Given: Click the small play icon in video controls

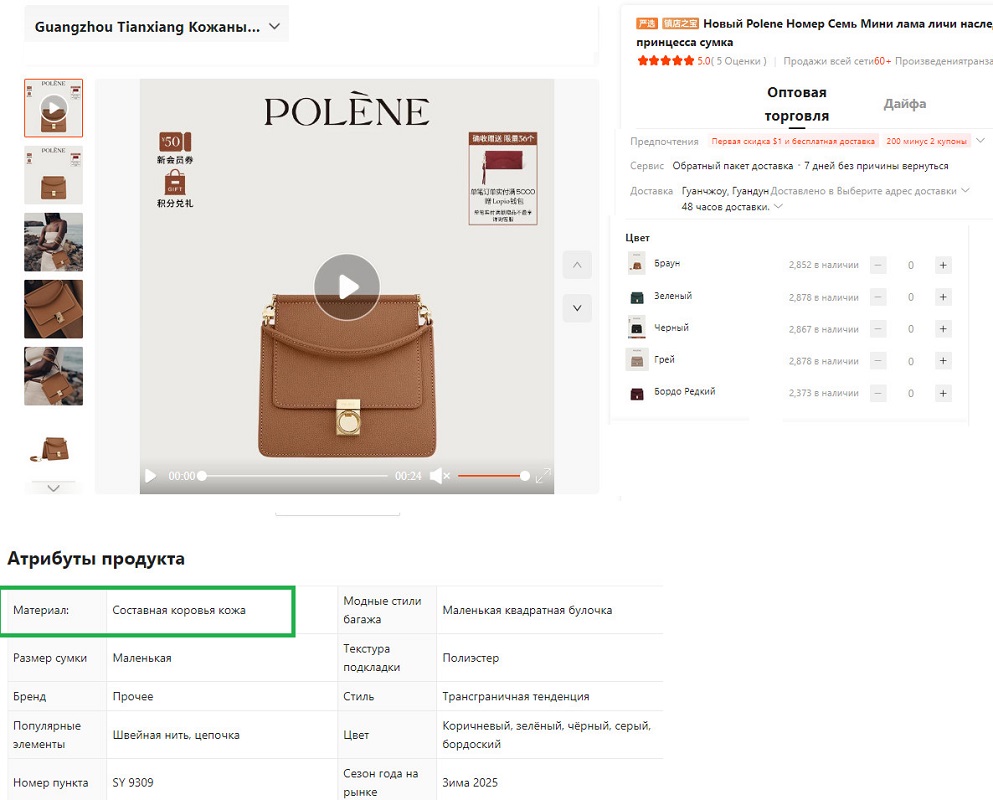Looking at the screenshot, I should [151, 476].
